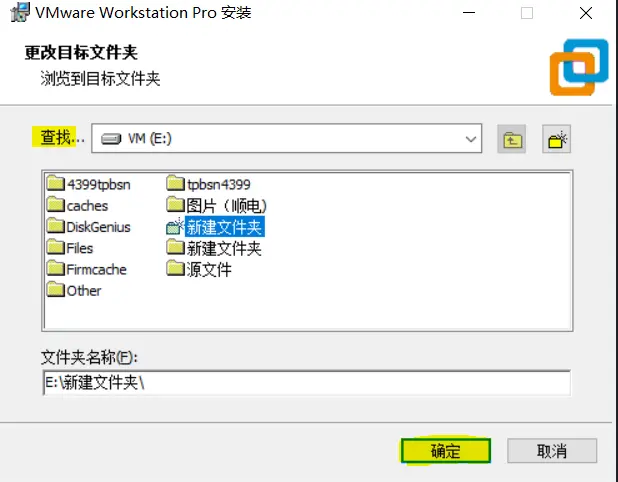Click the 图片（顺电）folder icon
The height and width of the screenshot is (482, 618).
click(x=175, y=205)
